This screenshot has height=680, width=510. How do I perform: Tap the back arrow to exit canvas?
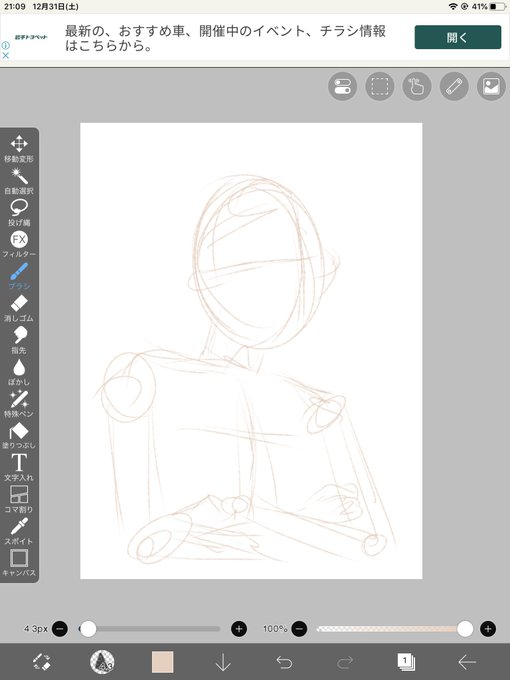click(467, 662)
